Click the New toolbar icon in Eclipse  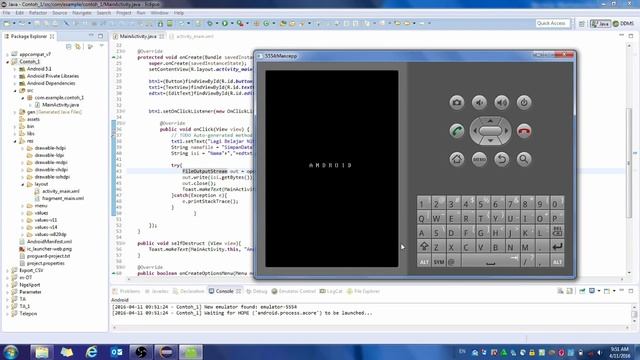click(x=7, y=24)
